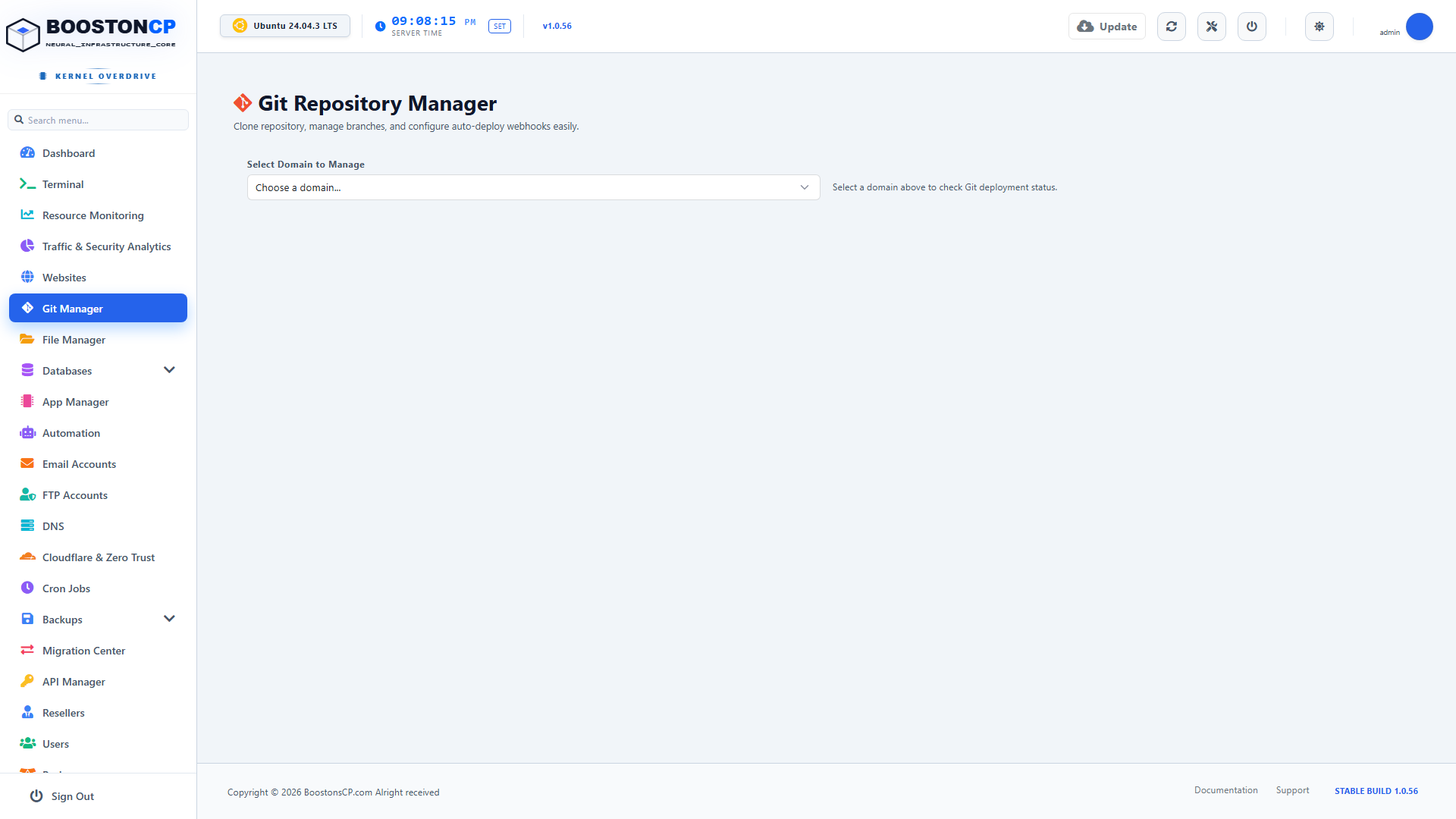Click the Cloudflare & Zero Trust cloud icon
The image size is (1456, 819).
pyautogui.click(x=27, y=557)
